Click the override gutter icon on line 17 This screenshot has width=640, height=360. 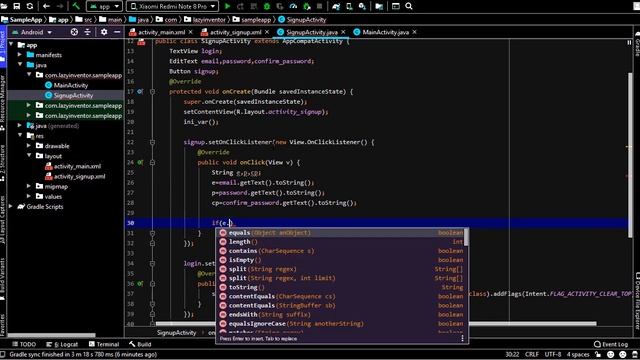pos(140,91)
